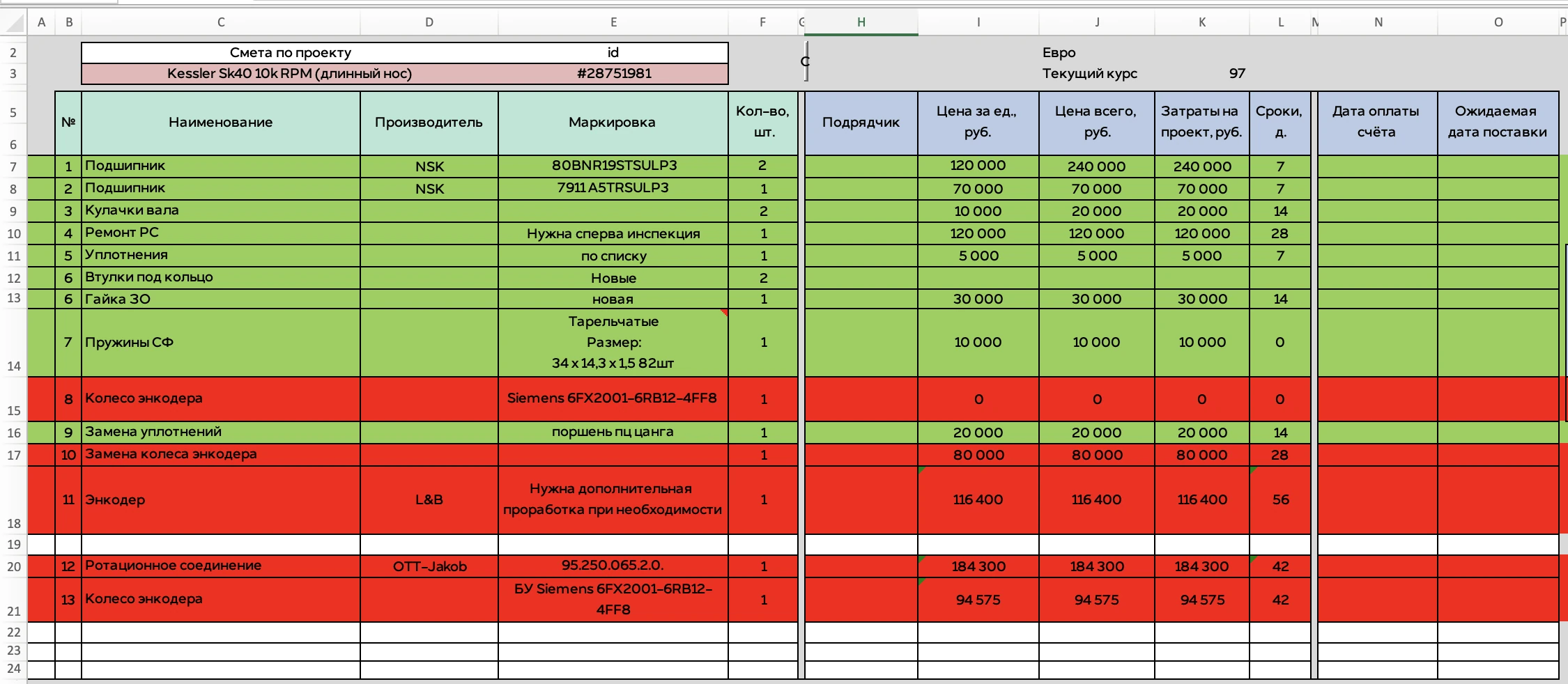Click marking cell '7911 A5TRSULP3'

(x=613, y=189)
